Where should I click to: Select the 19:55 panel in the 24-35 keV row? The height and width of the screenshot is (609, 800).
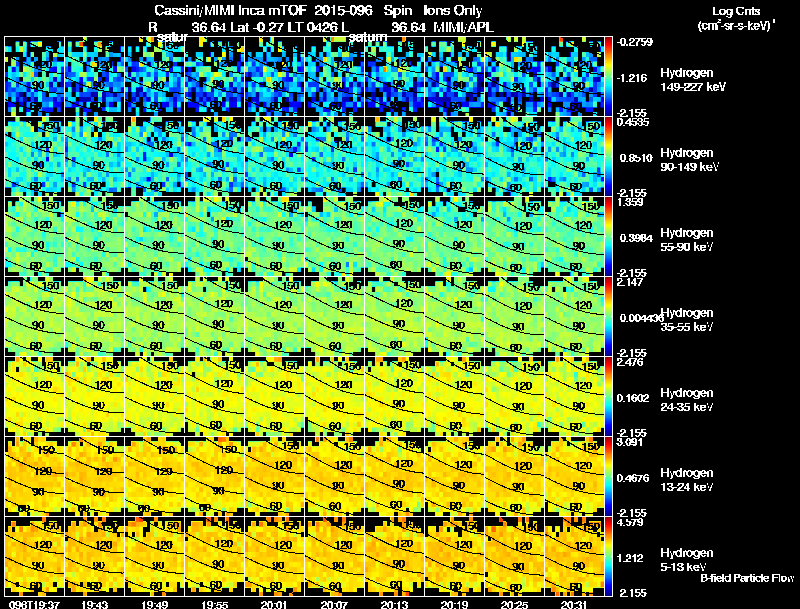(x=214, y=396)
